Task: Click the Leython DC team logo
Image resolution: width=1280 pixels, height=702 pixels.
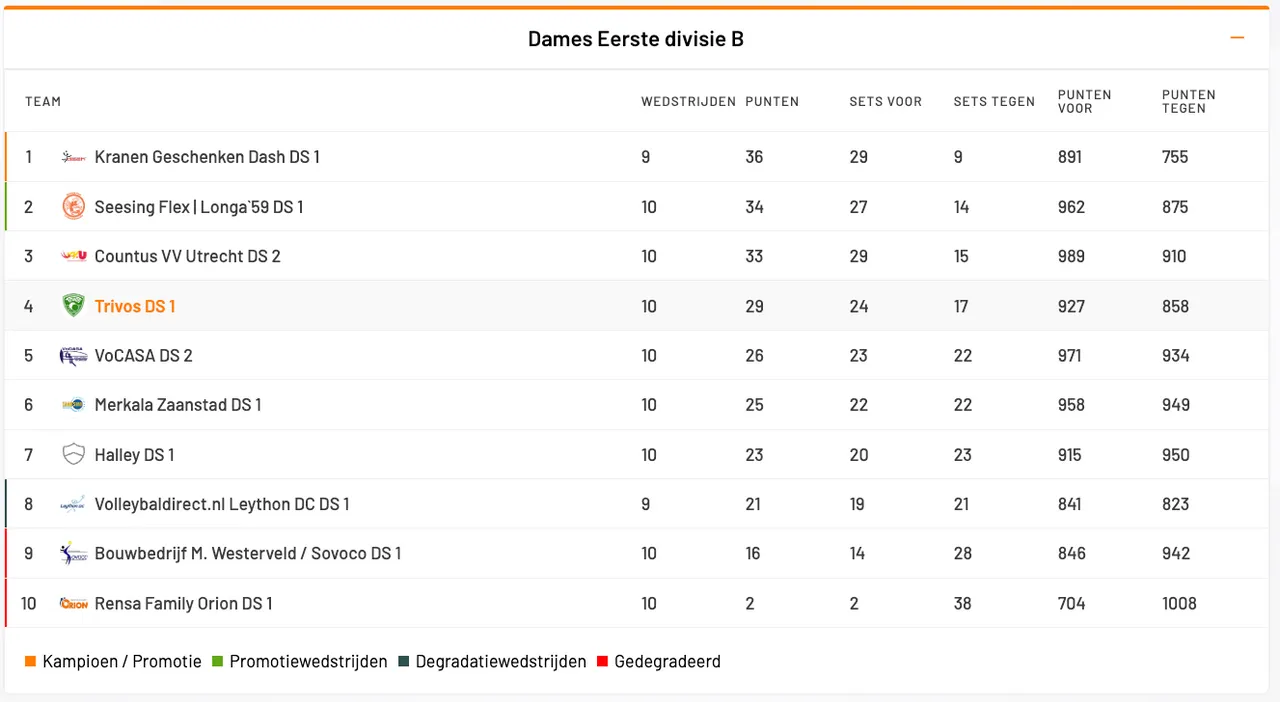Action: [x=73, y=505]
